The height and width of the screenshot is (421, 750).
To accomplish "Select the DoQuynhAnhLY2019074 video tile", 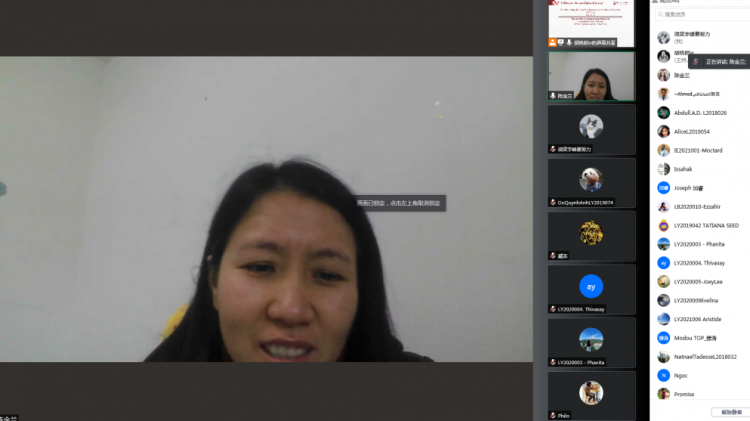I will [x=591, y=183].
